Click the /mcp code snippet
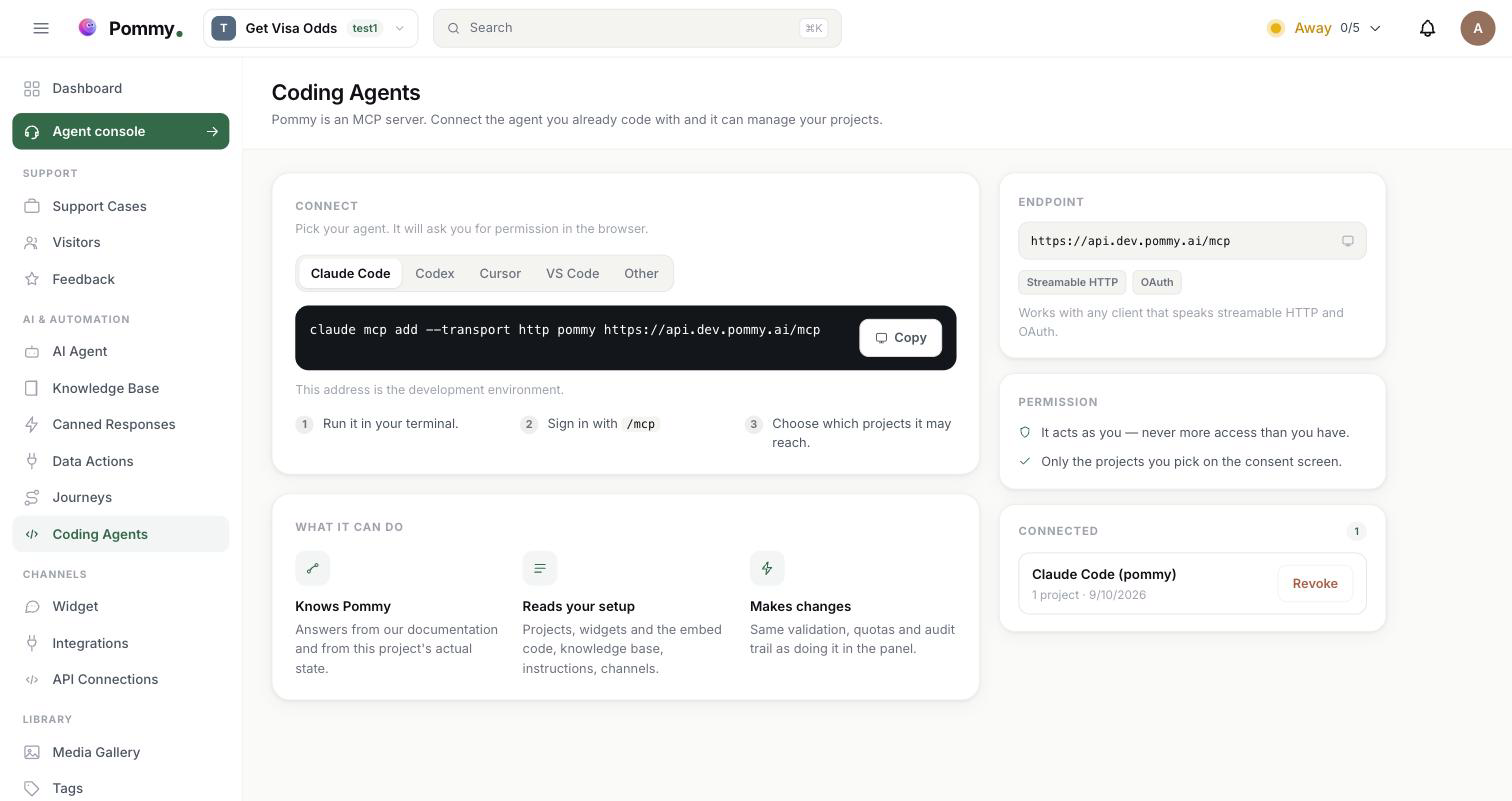The width and height of the screenshot is (1512, 801). [641, 424]
